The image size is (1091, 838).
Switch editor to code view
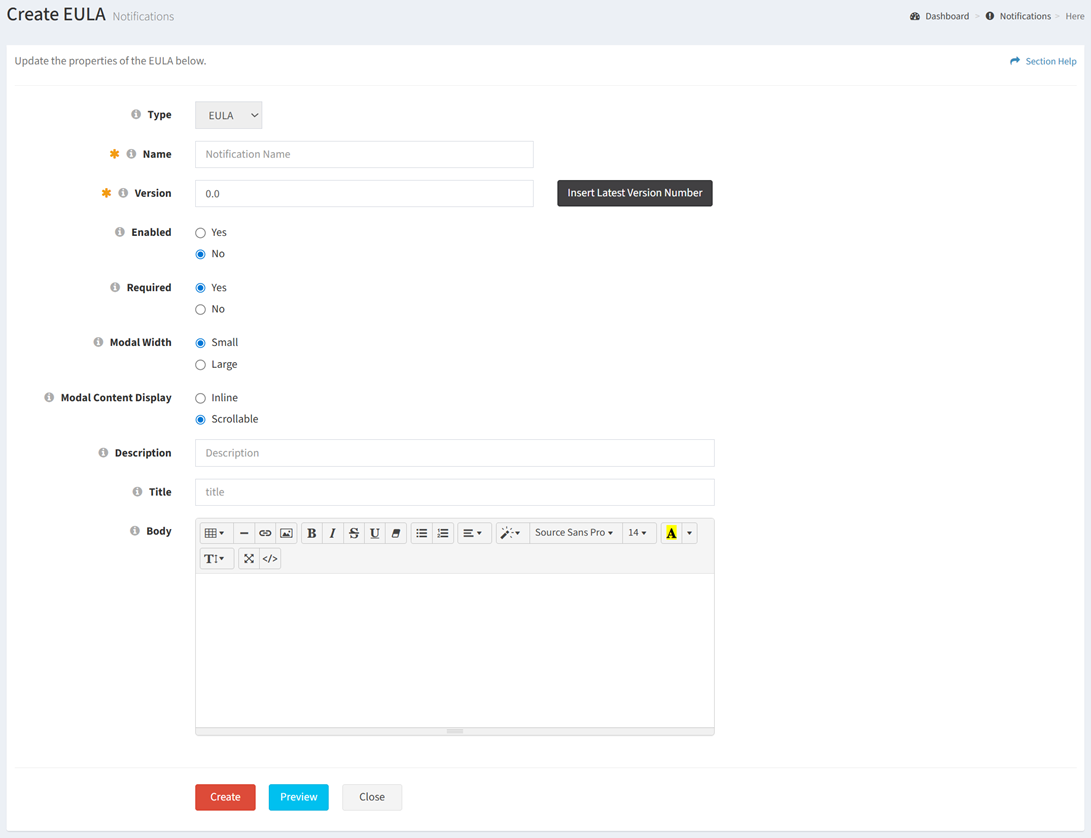tap(270, 559)
